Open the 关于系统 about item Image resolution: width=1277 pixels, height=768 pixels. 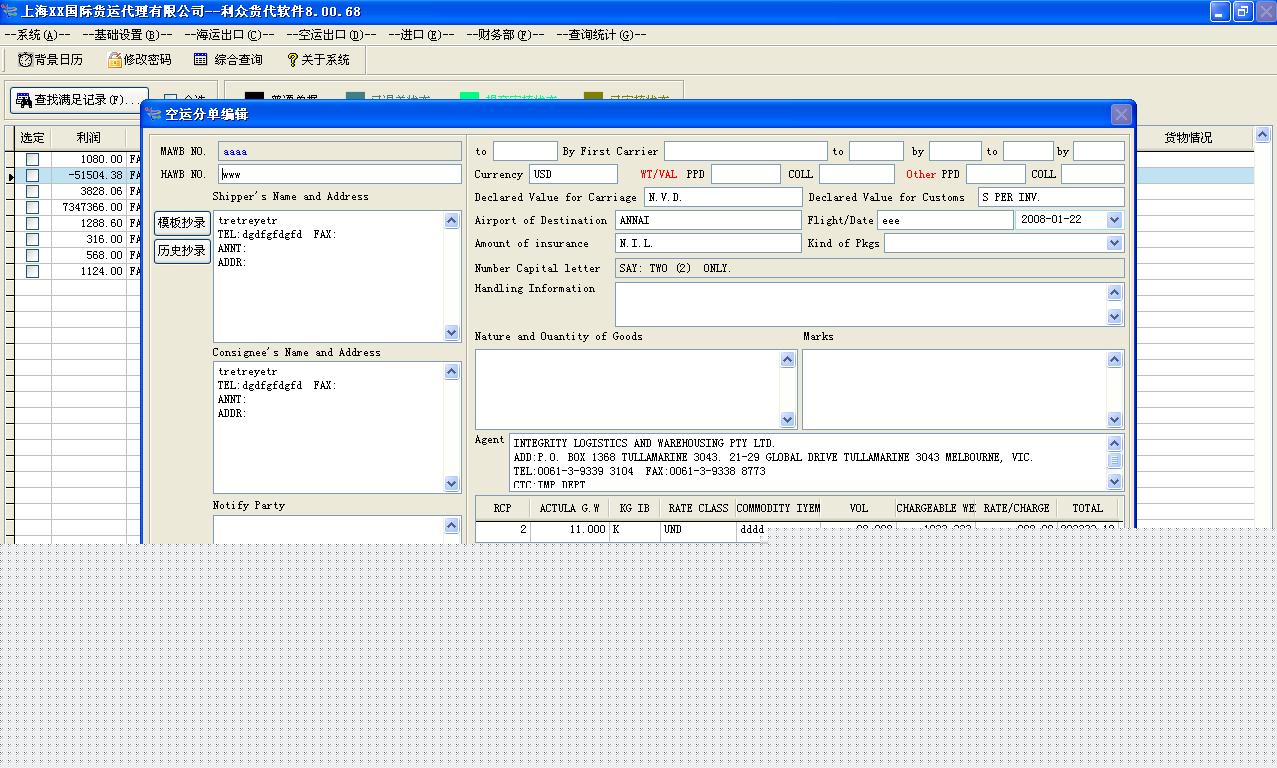(318, 60)
